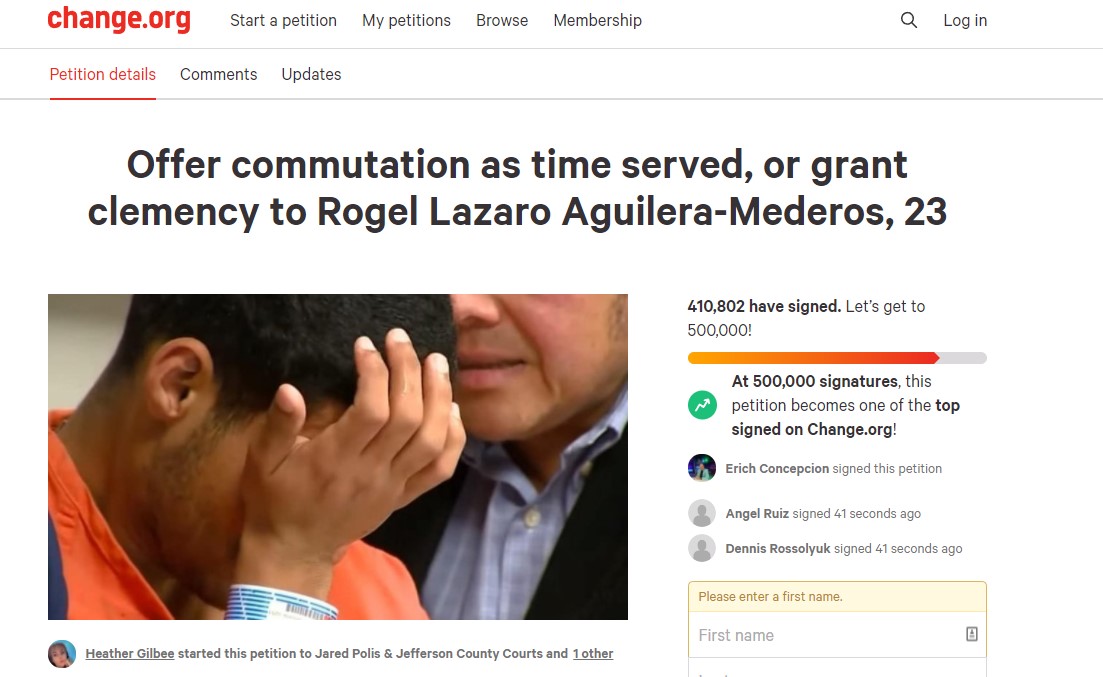Click Erich Concepcion's profile avatar
This screenshot has width=1103, height=677.
click(702, 468)
